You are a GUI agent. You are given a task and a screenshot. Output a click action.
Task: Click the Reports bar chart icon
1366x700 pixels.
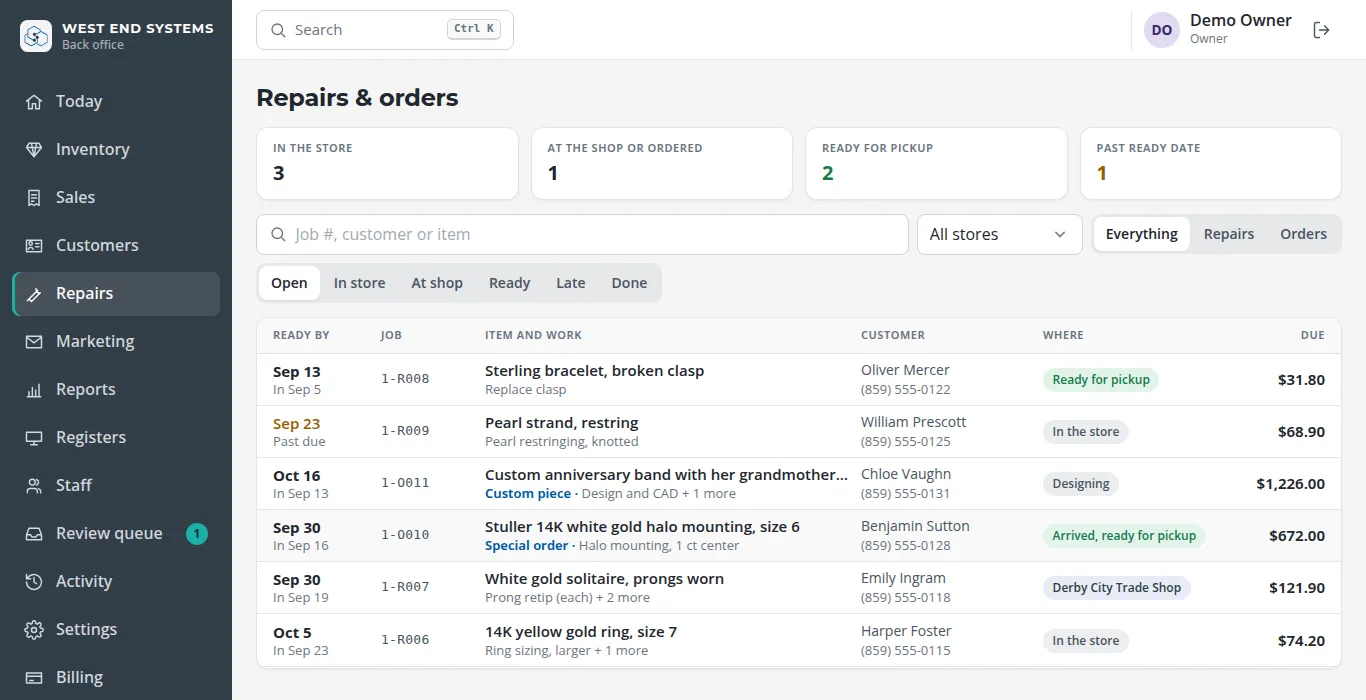click(x=34, y=389)
